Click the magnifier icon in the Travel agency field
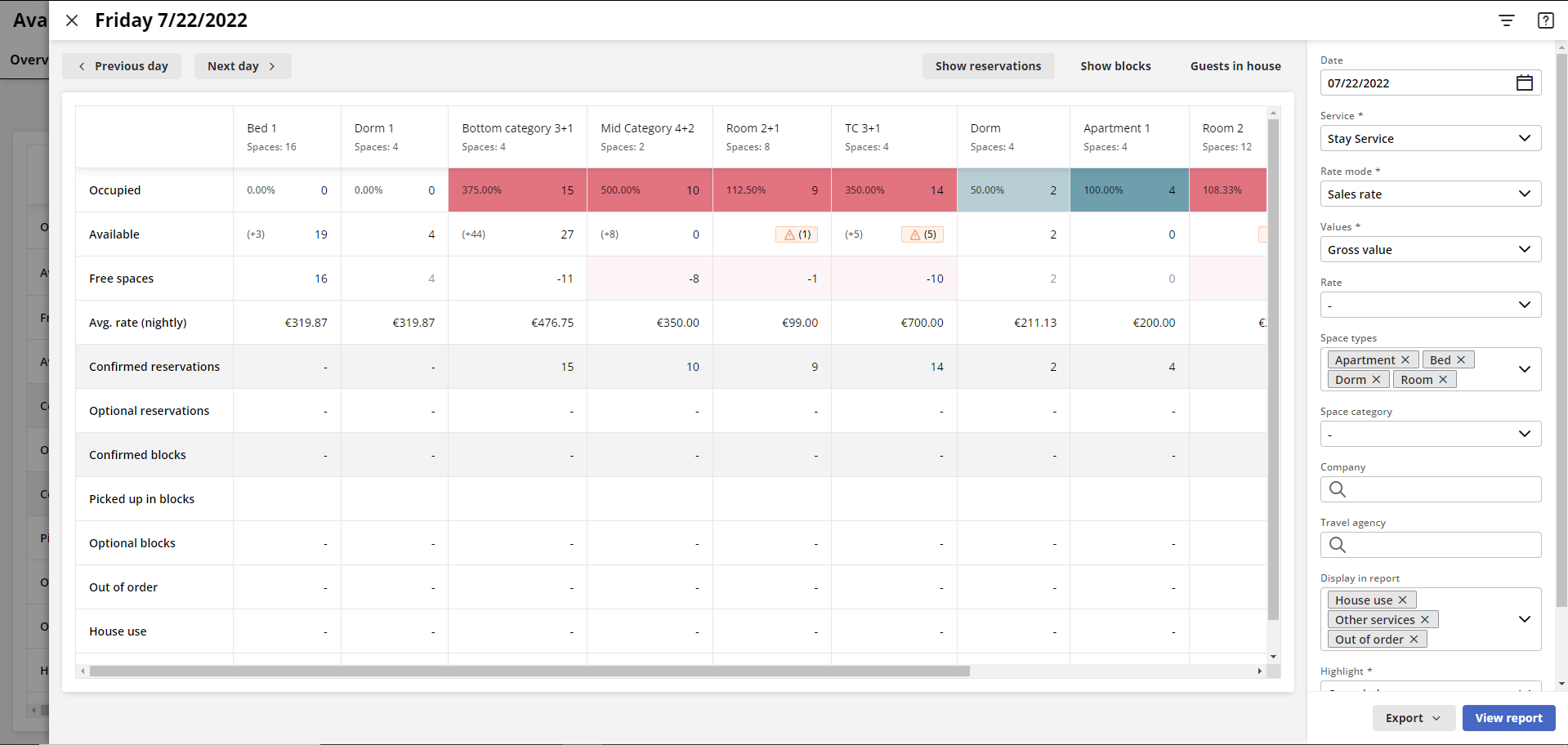 [x=1338, y=545]
